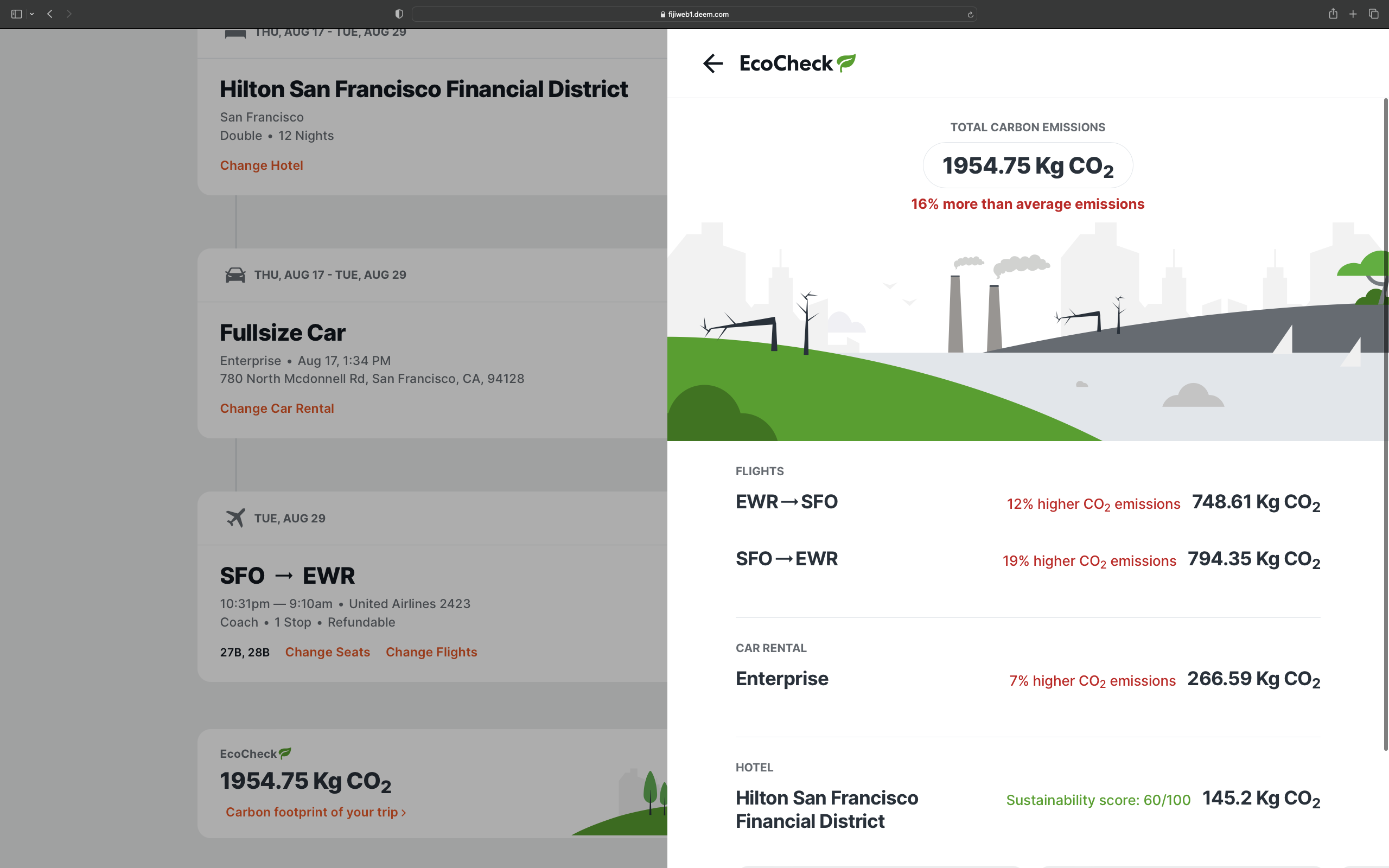Click 'Coach • 1 Stop • Refundable' text
Viewport: 1389px width, 868px height.
tap(308, 622)
